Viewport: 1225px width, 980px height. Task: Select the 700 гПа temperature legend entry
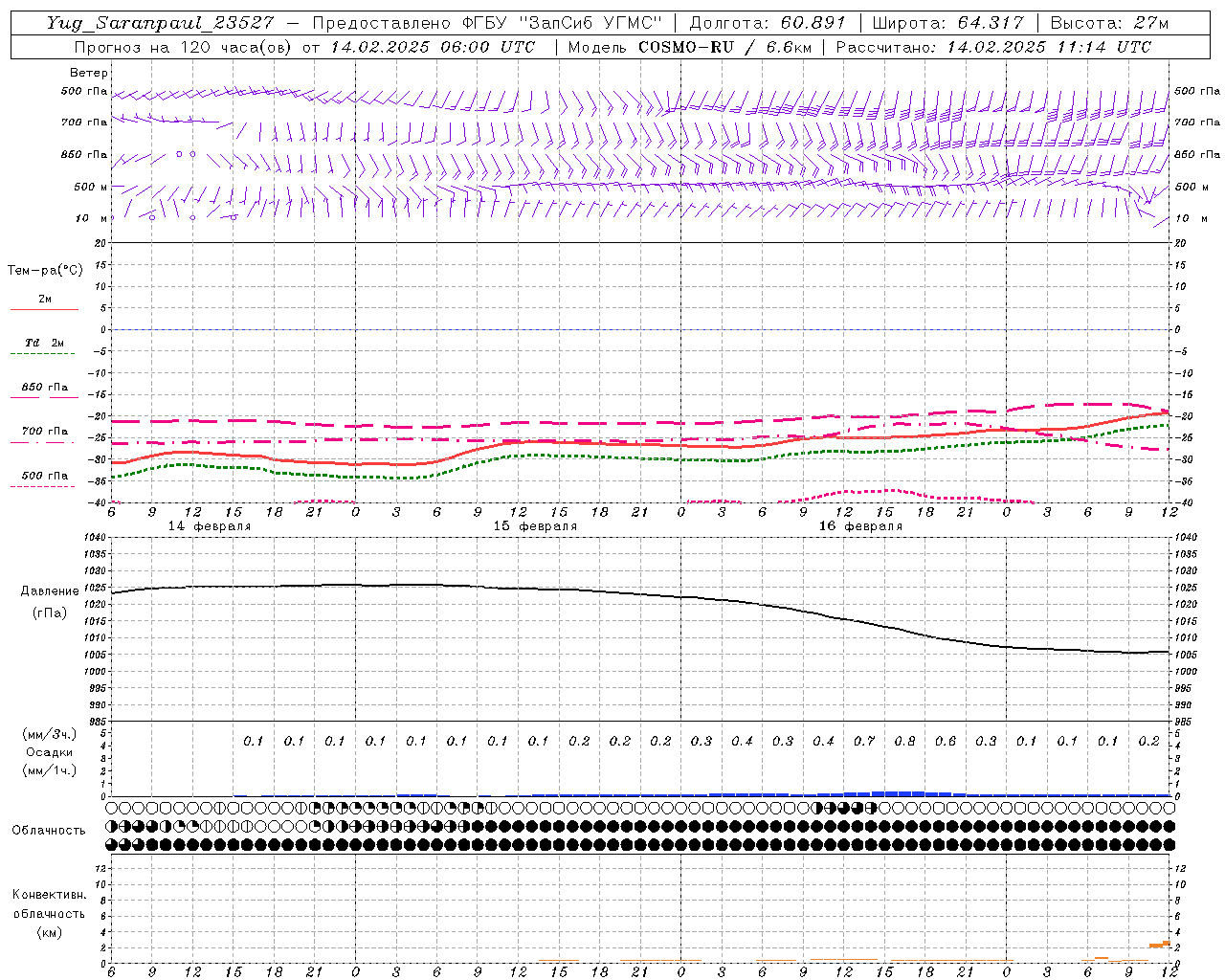(45, 432)
